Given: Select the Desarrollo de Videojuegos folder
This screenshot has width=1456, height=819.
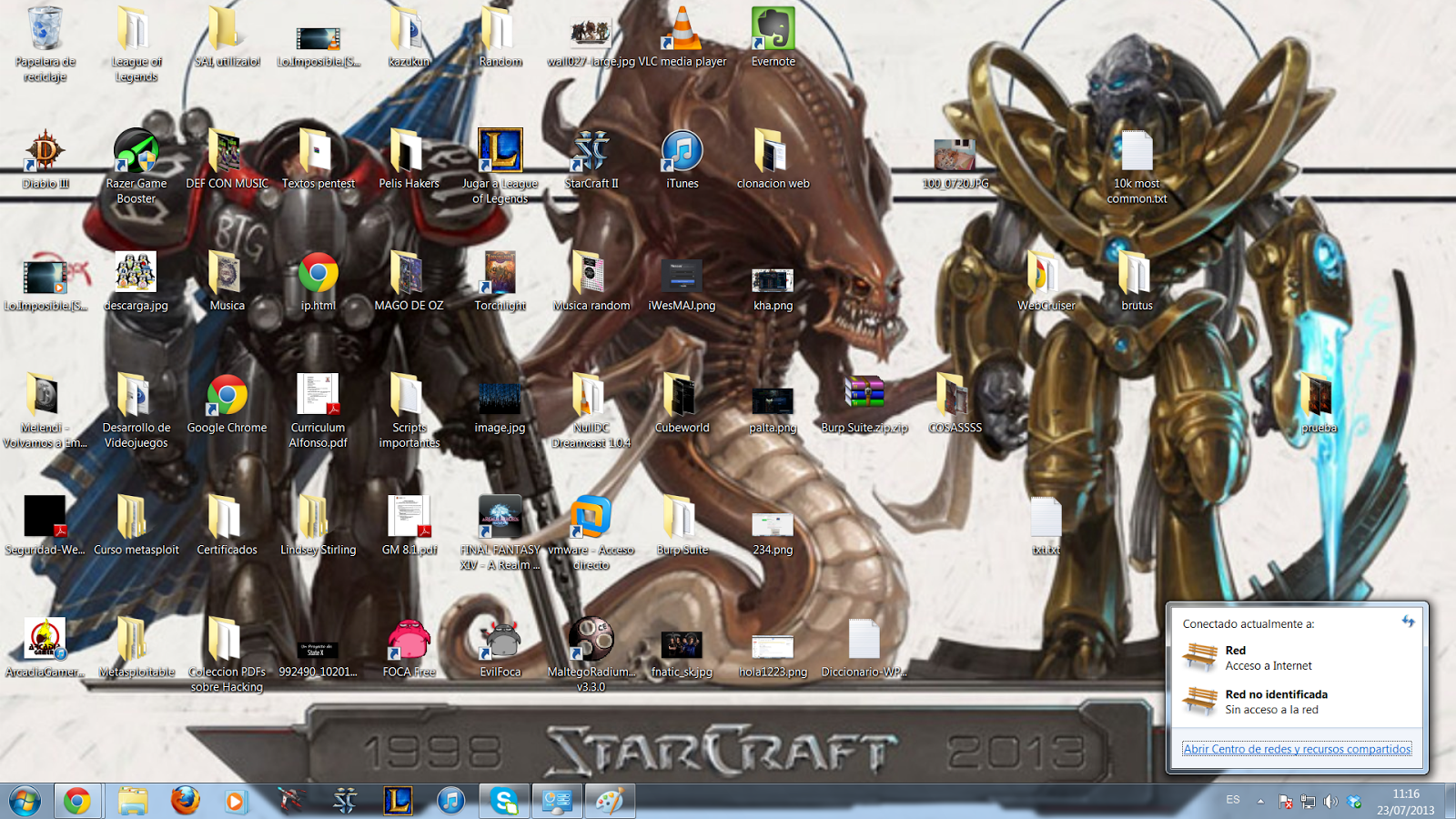Looking at the screenshot, I should coord(136,409).
